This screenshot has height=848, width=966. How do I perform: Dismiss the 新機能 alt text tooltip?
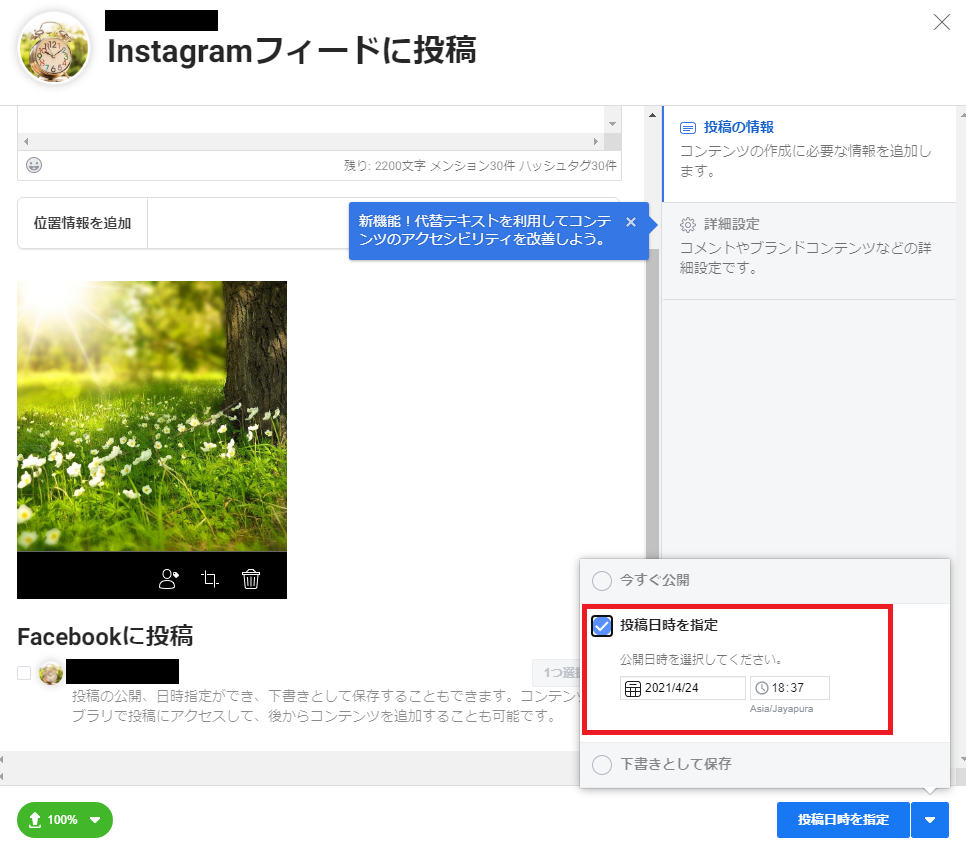click(x=631, y=222)
